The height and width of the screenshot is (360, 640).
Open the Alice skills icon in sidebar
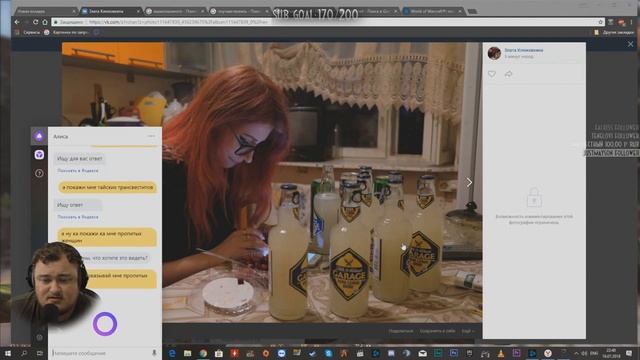coord(39,155)
